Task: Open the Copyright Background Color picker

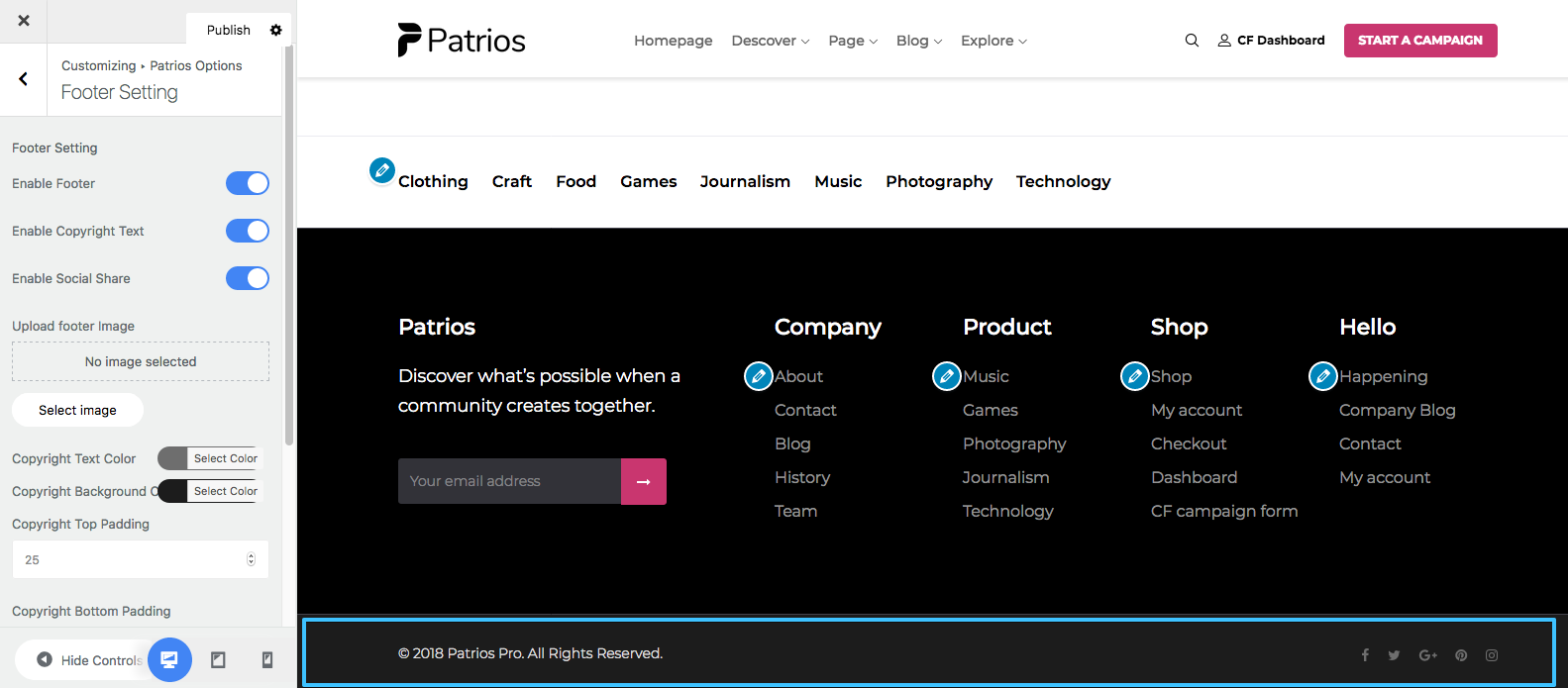Action: tap(209, 491)
